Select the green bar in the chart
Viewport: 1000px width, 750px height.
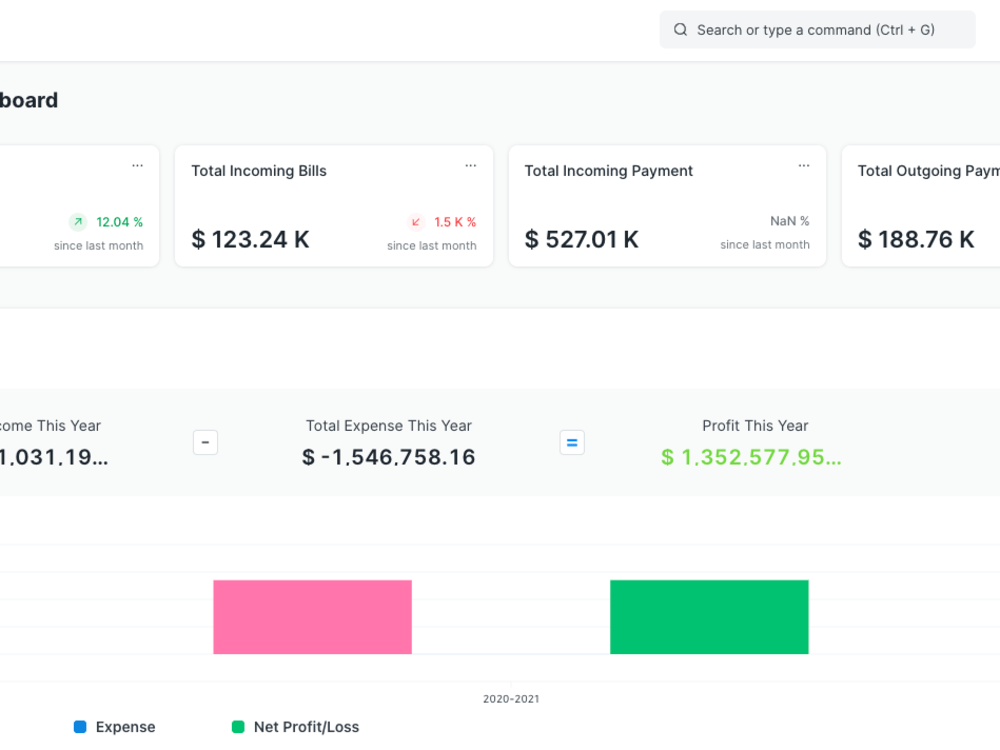[x=709, y=616]
